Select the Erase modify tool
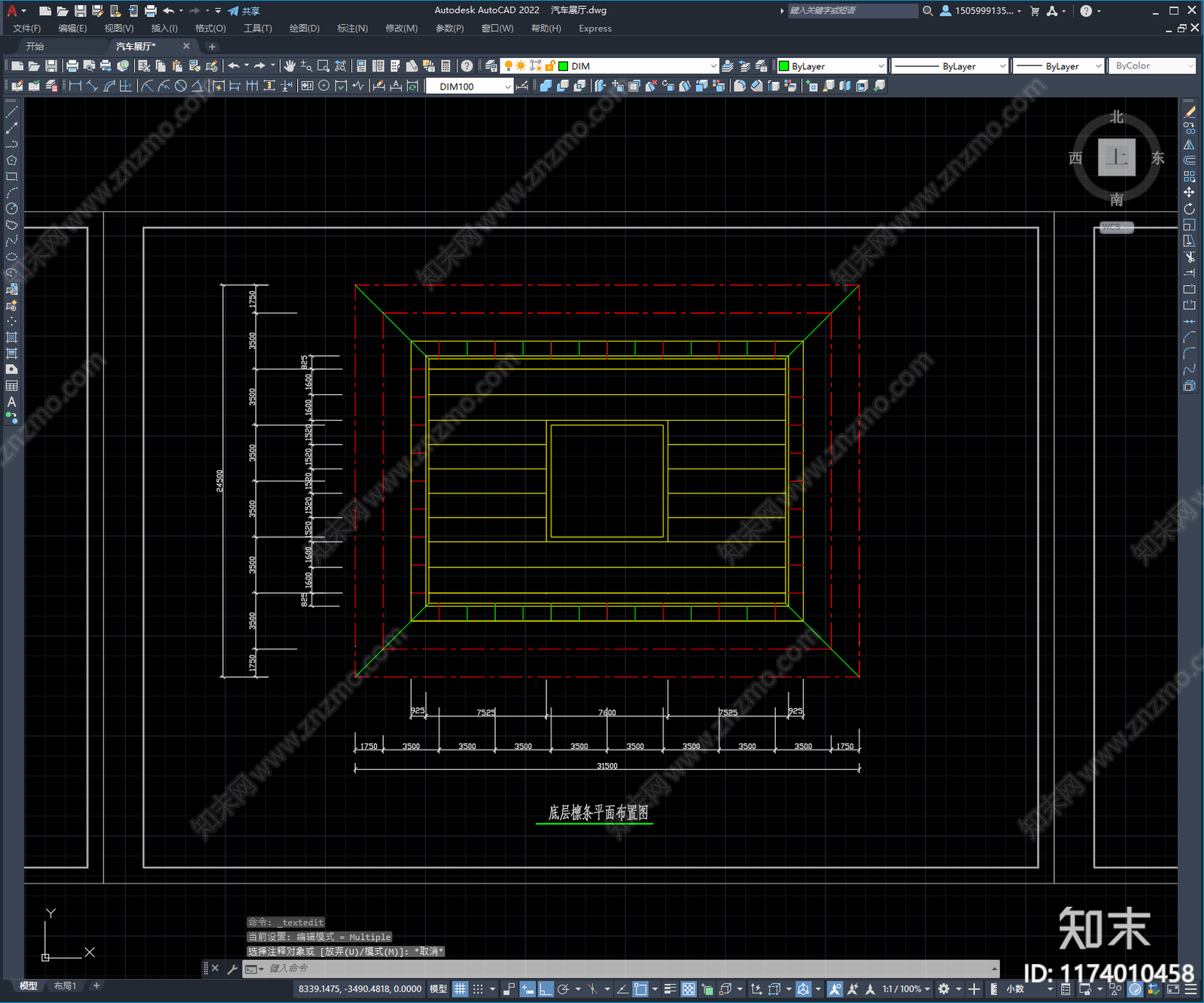 coord(1189,111)
